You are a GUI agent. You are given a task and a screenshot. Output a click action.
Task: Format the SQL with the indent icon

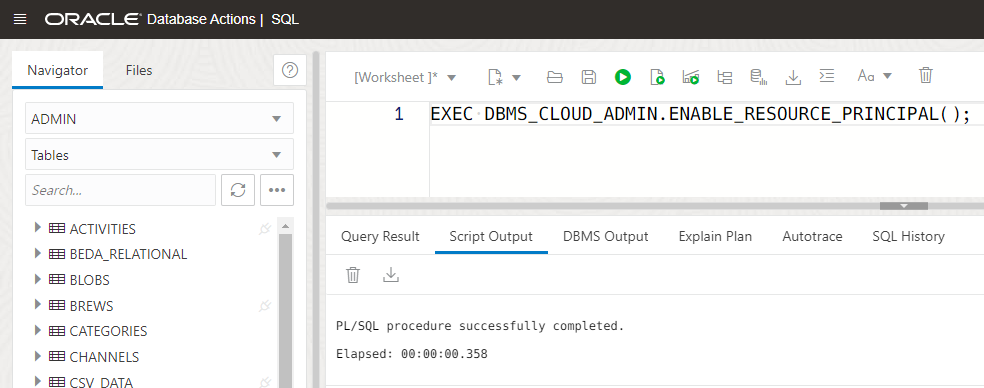pyautogui.click(x=827, y=76)
